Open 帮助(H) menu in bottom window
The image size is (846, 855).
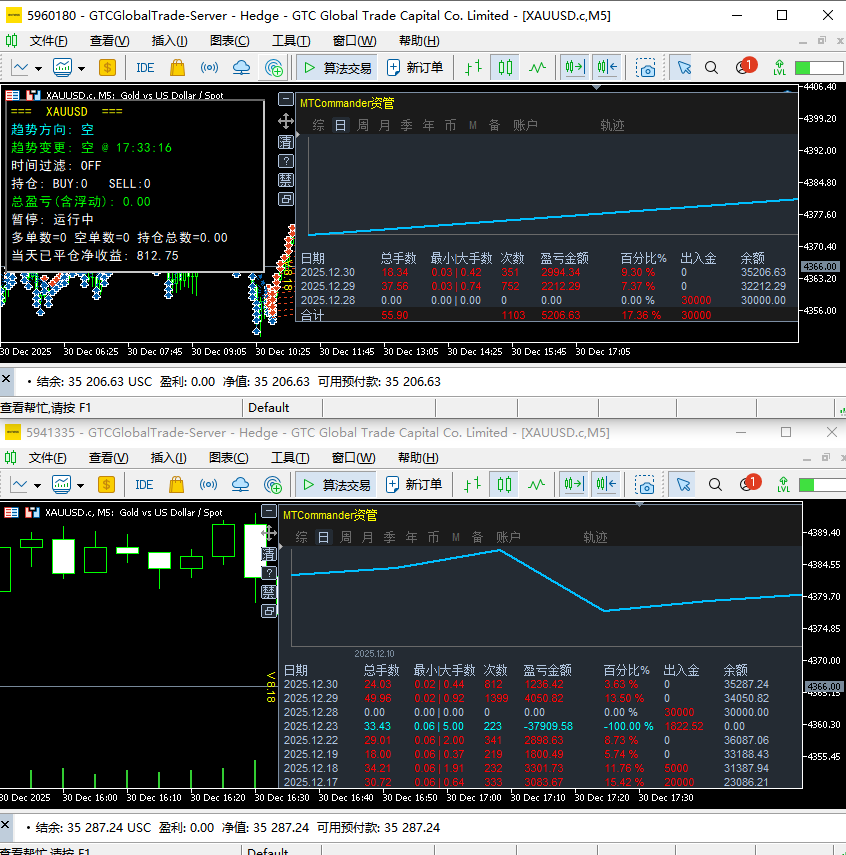click(x=418, y=458)
